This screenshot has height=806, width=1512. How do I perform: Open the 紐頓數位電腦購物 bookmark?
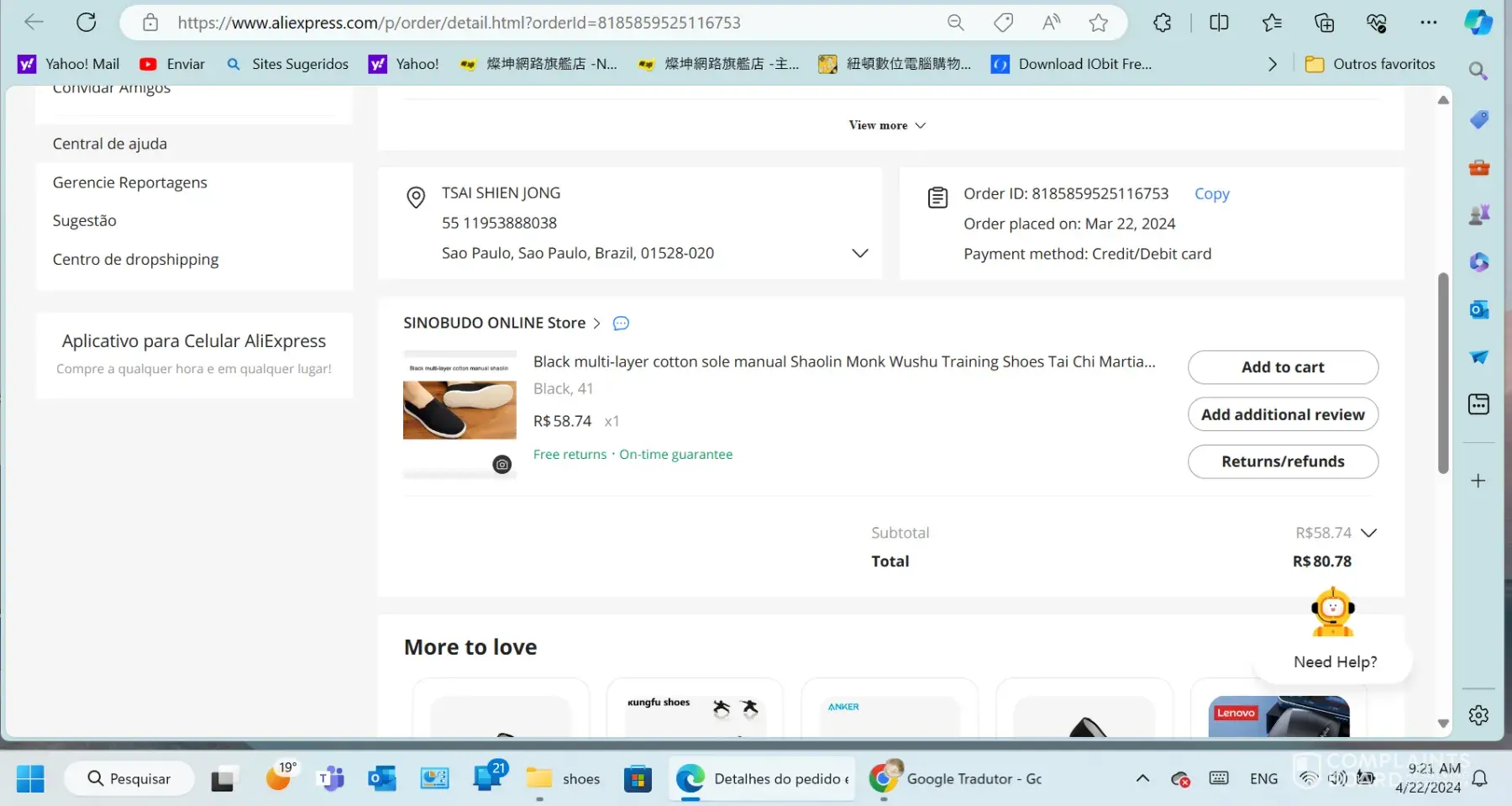point(895,64)
